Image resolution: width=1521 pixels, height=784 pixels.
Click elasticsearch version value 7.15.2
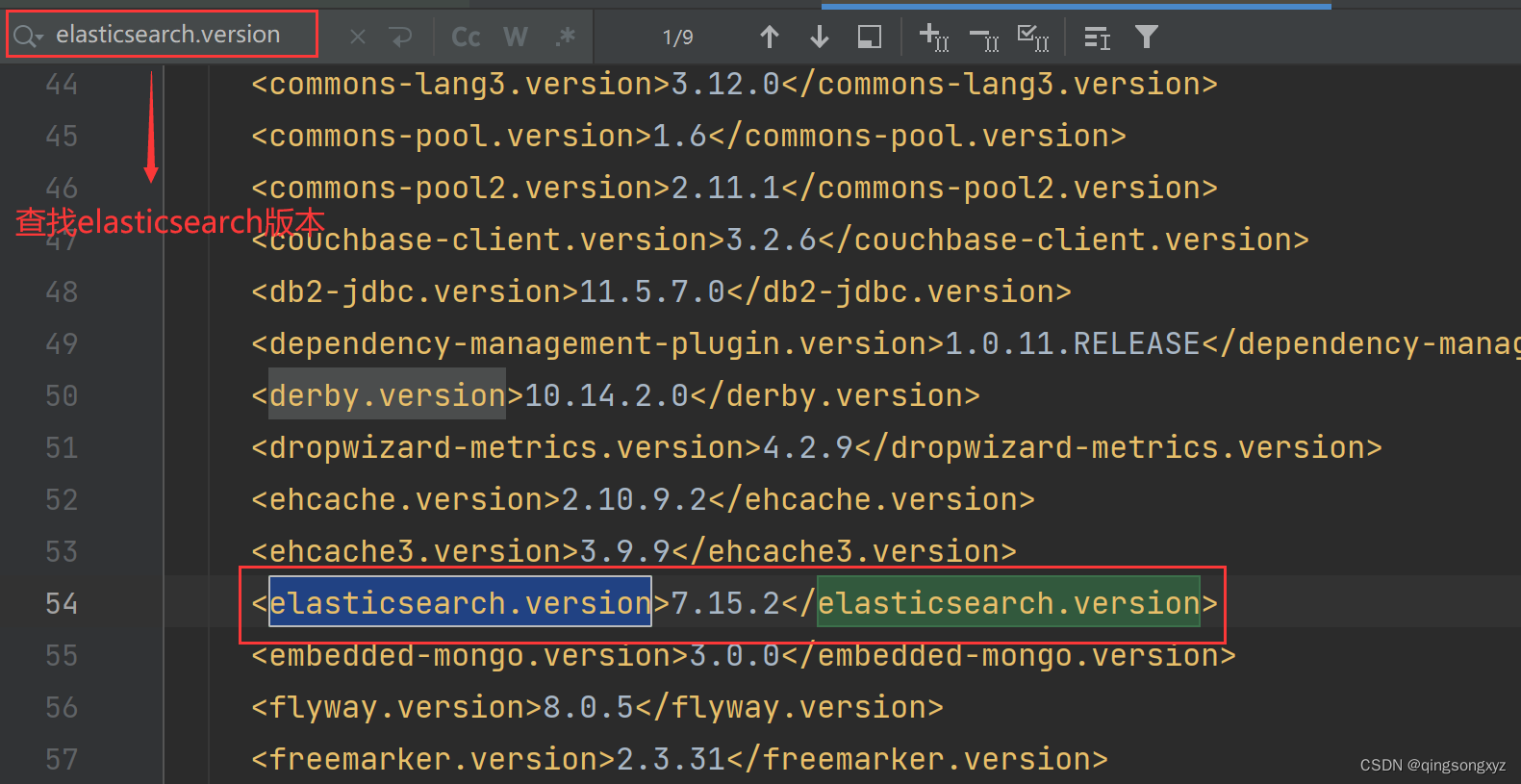[725, 604]
